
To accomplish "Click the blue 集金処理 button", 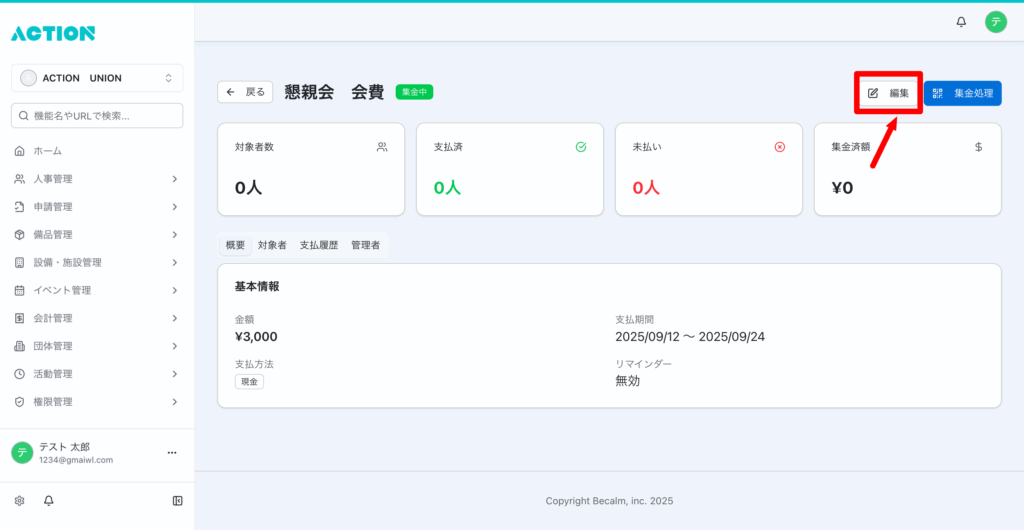I will click(962, 93).
